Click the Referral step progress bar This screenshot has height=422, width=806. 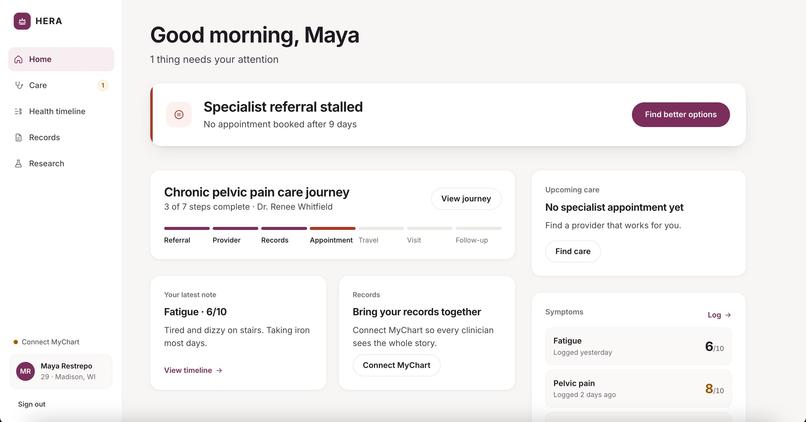(x=187, y=228)
